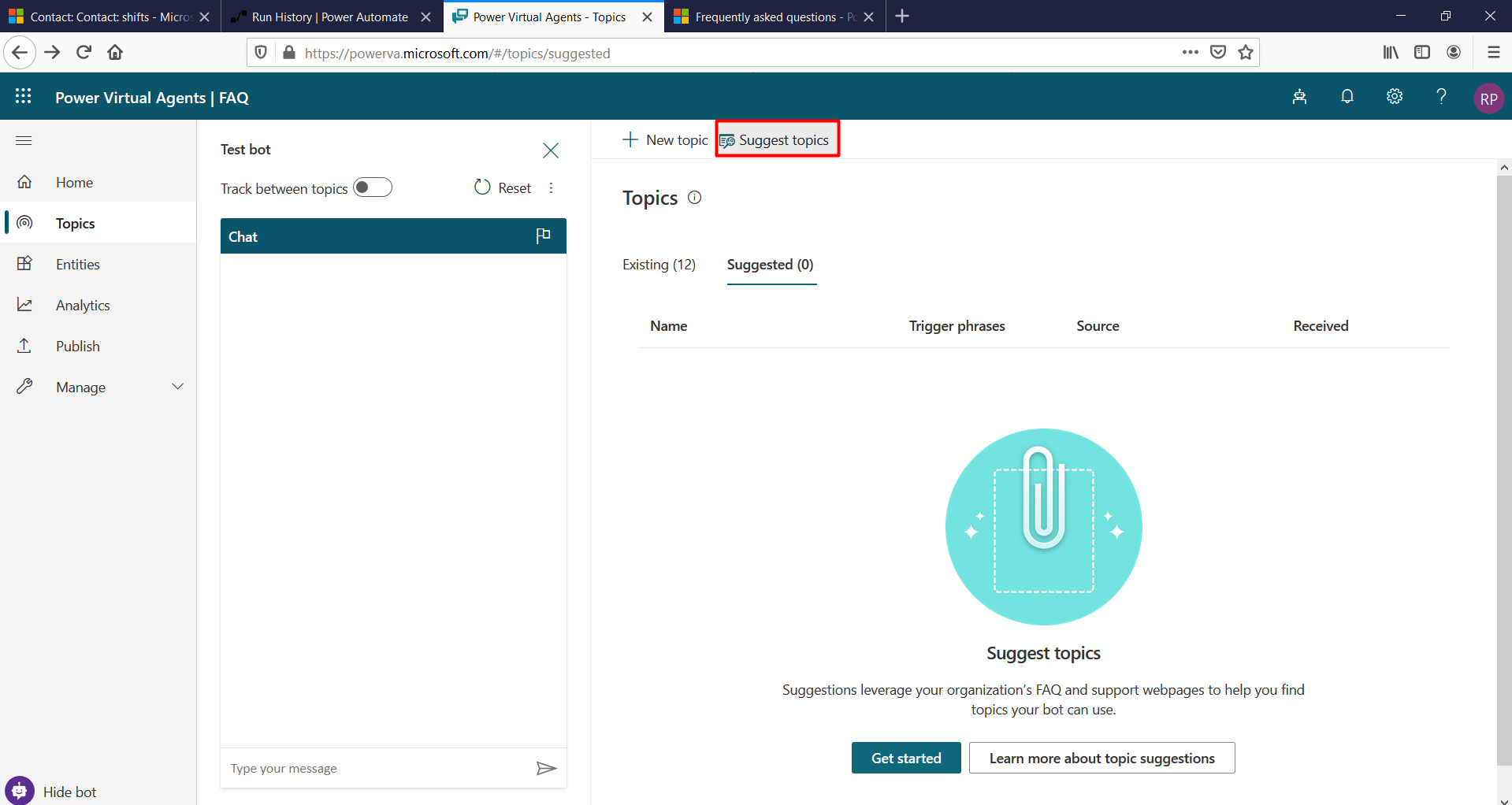
Task: Toggle the Firefox sidebar view icon
Action: pos(1422,53)
